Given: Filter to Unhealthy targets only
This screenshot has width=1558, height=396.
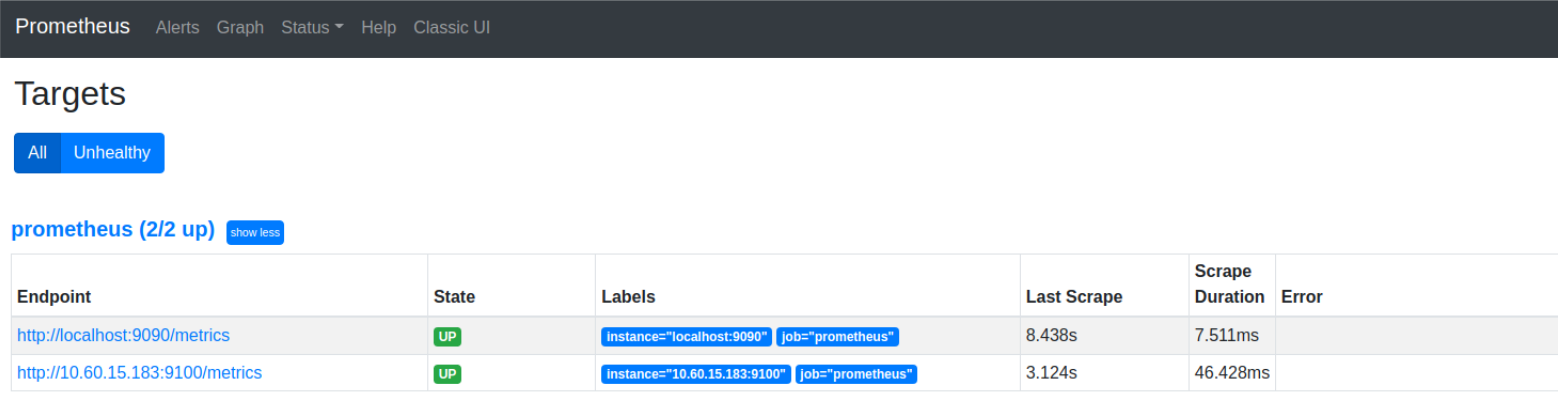Looking at the screenshot, I should 112,153.
